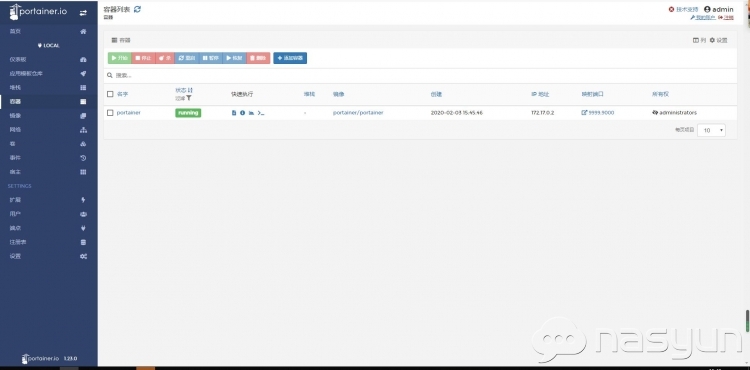Click the red Remove button with the trash icon
The image size is (750, 370).
pos(258,58)
